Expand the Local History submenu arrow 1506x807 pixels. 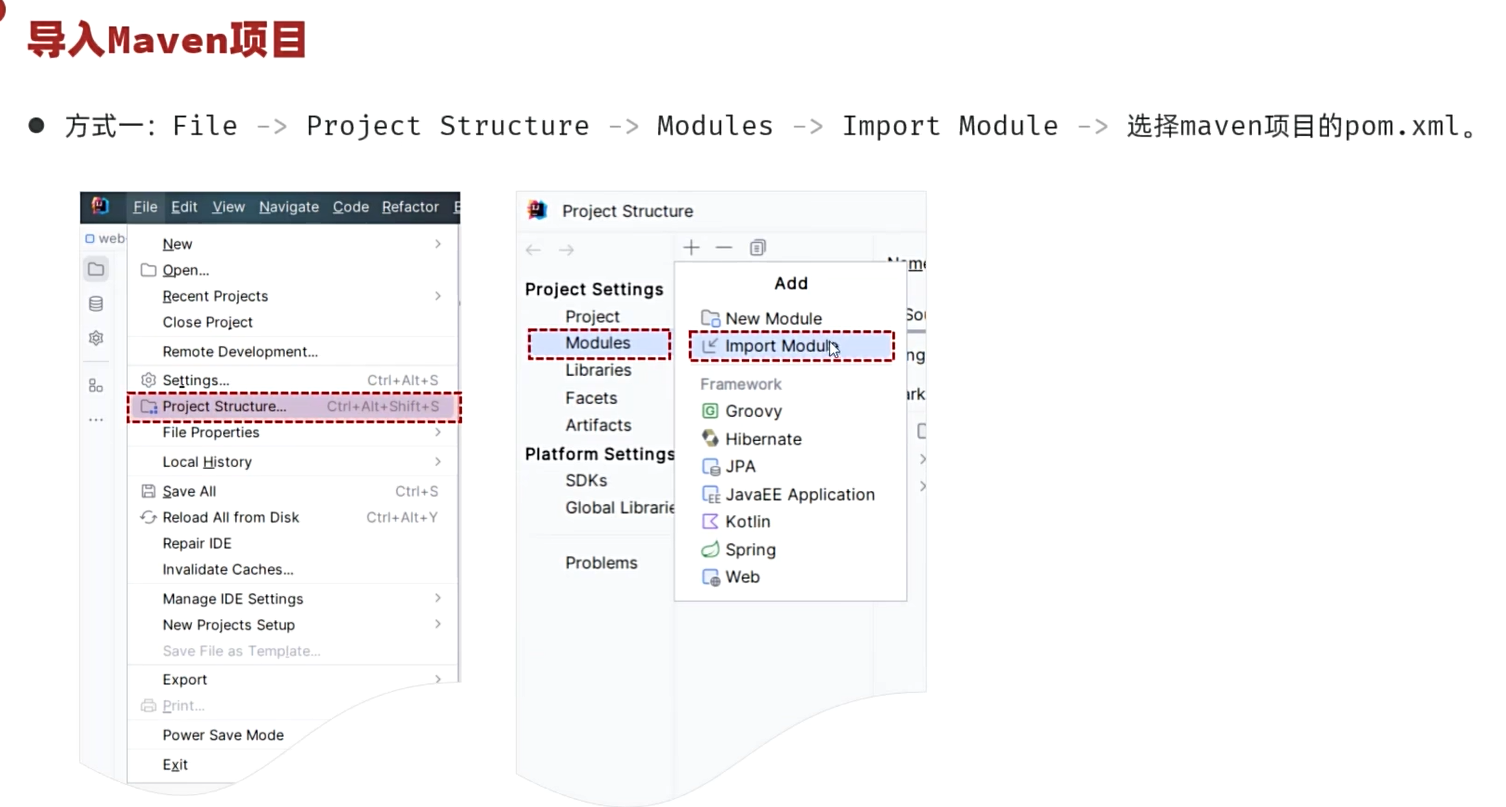[x=438, y=461]
